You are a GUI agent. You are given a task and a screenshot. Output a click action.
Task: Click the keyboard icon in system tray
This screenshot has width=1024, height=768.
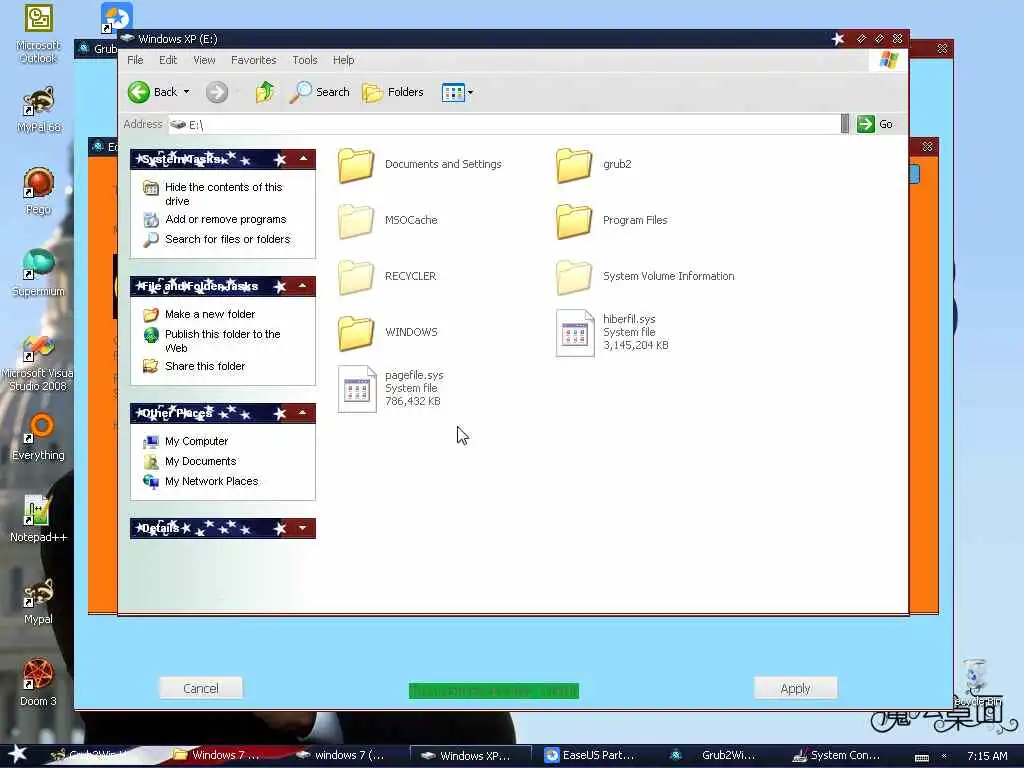[921, 758]
